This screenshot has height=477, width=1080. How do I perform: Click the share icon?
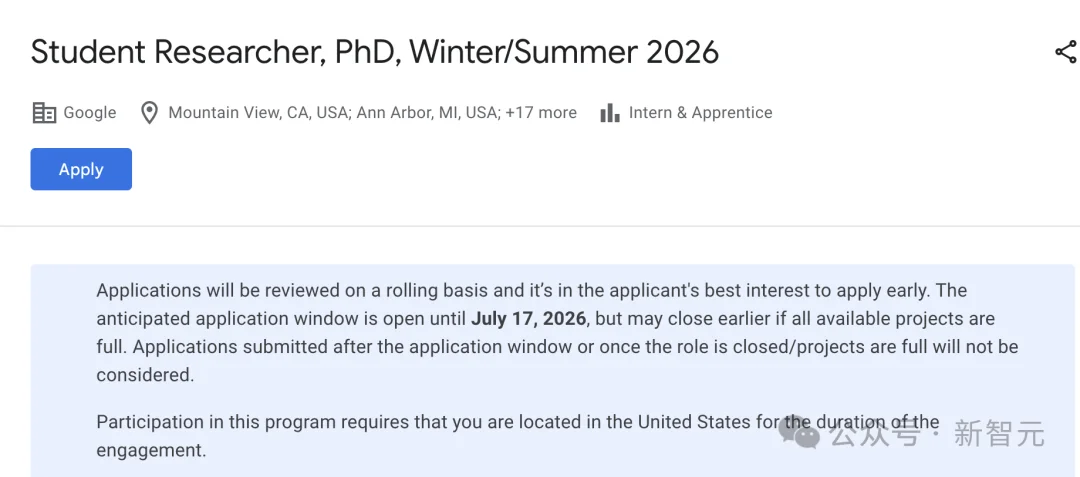tap(1065, 53)
